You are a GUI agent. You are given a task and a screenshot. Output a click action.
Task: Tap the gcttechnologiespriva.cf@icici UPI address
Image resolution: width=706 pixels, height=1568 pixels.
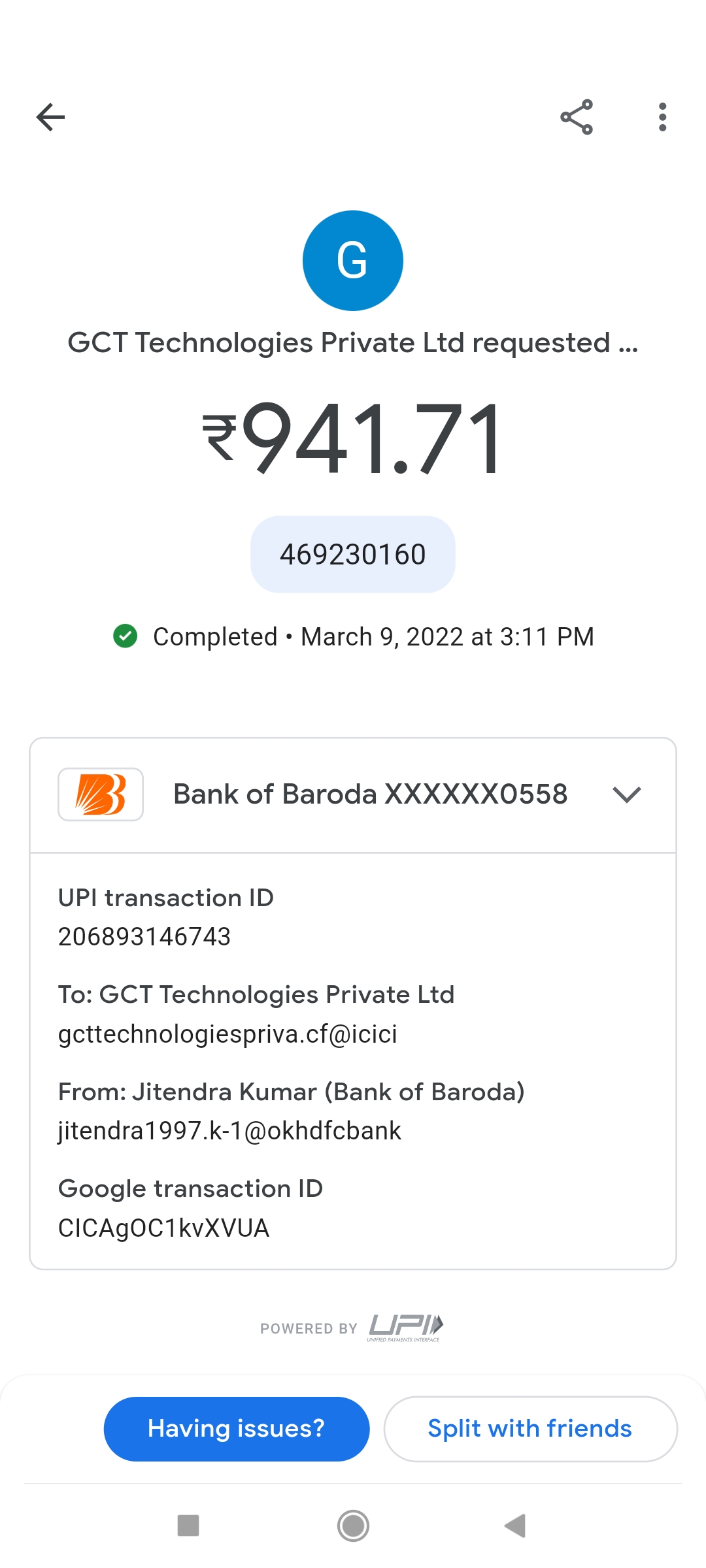click(227, 1034)
